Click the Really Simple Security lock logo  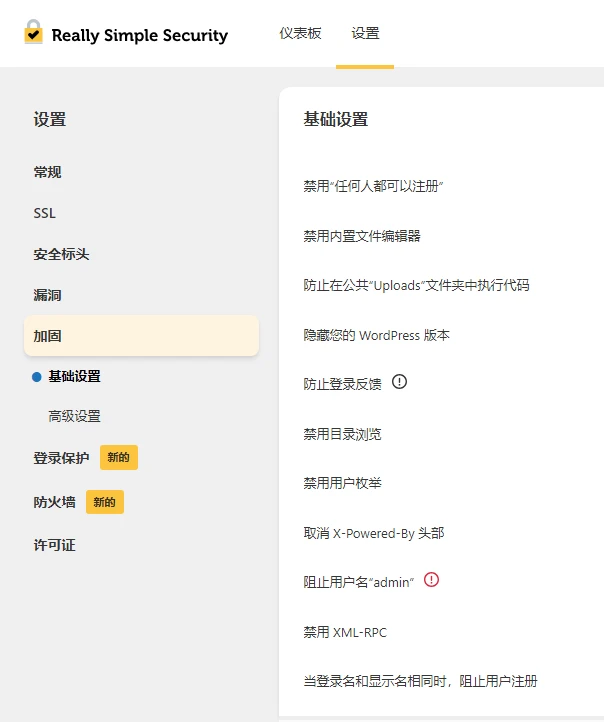tap(34, 32)
